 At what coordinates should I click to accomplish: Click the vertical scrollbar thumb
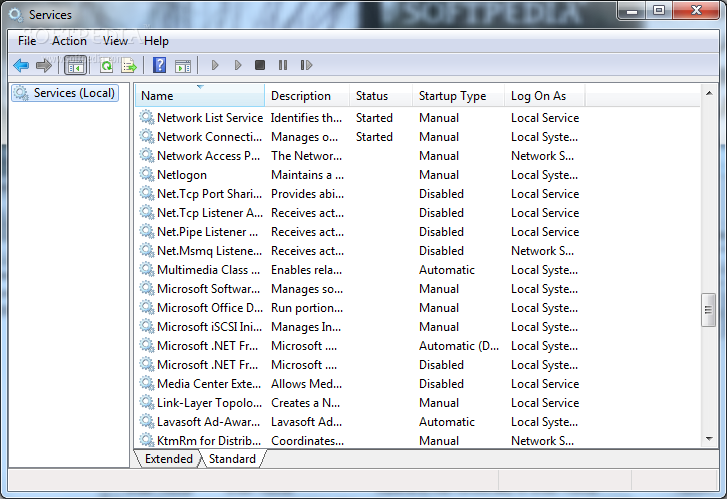(x=708, y=310)
